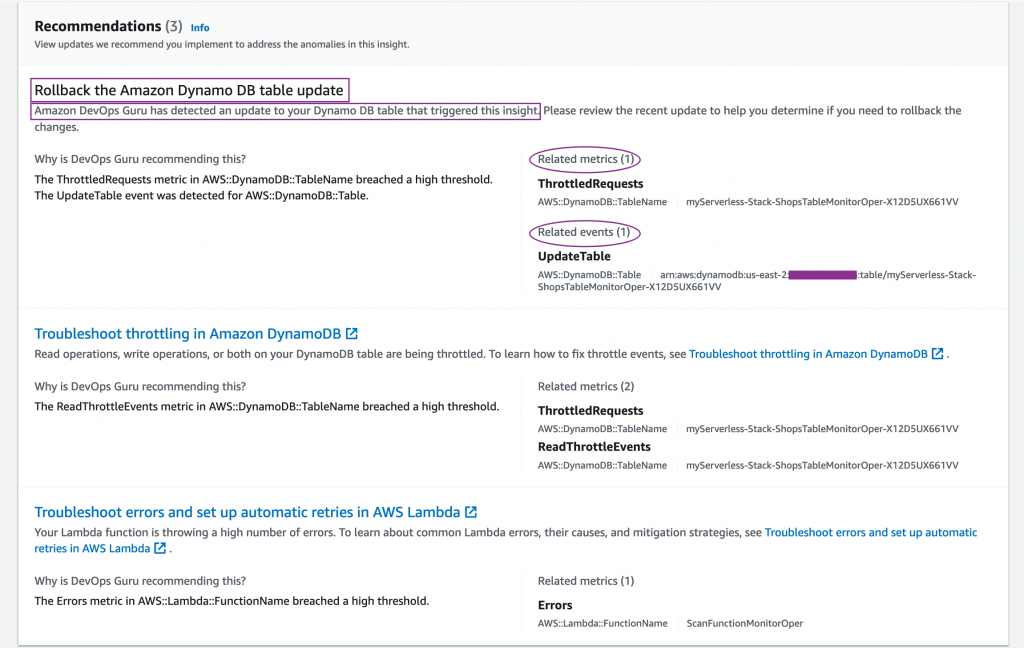
Task: Click external link icon after inline DynamoDB throttling link
Action: pos(939,353)
